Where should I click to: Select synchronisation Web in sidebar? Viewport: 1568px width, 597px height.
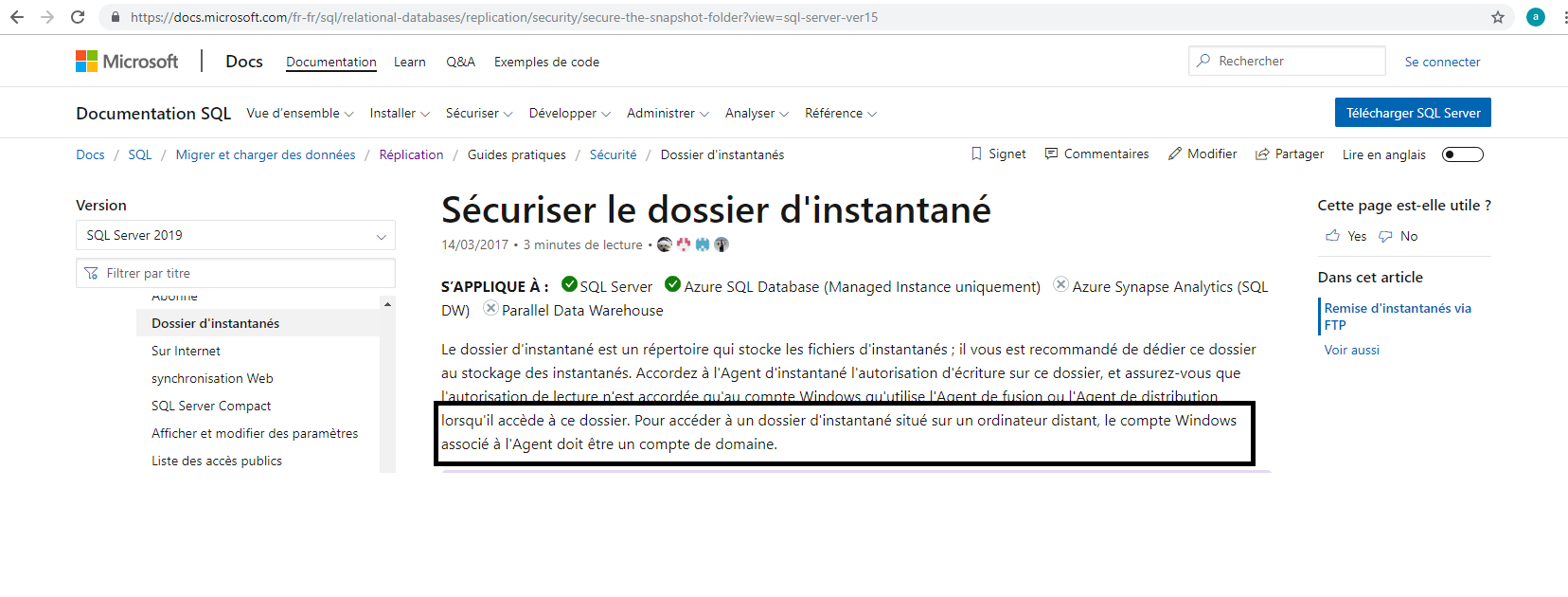click(212, 378)
